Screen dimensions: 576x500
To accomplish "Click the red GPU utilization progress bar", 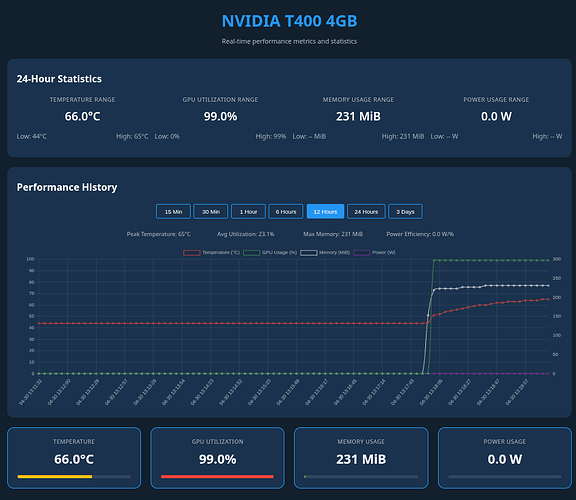I will pyautogui.click(x=217, y=476).
